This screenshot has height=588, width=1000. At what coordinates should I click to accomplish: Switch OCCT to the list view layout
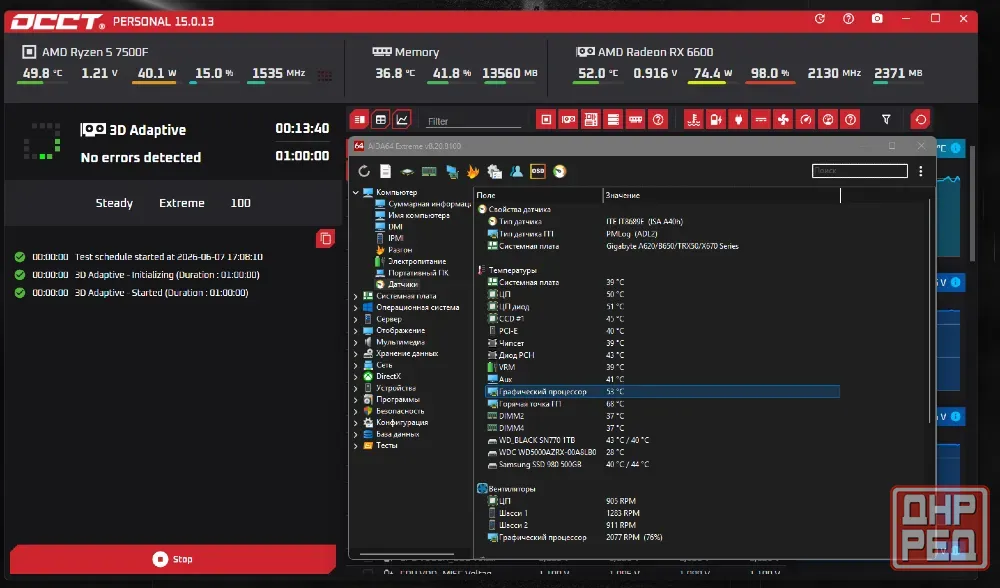pyautogui.click(x=359, y=119)
